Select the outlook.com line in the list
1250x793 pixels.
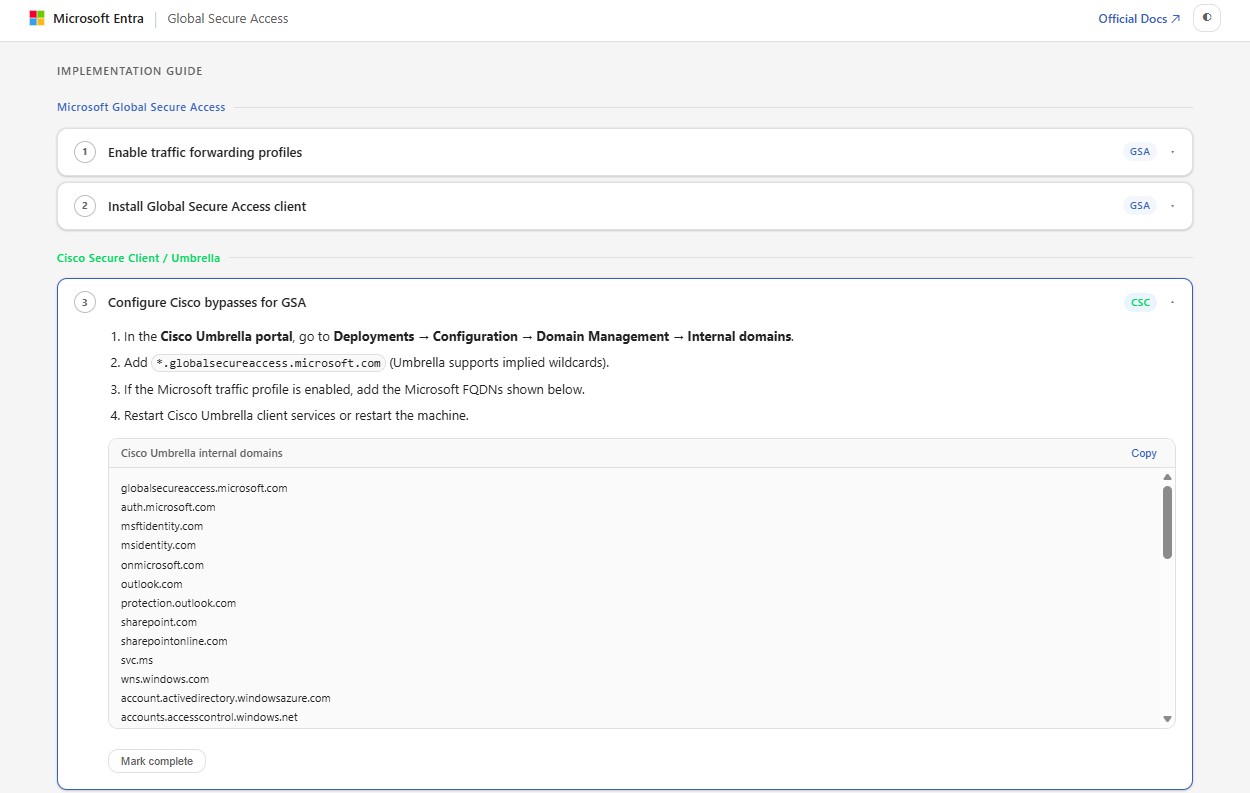[x=152, y=584]
